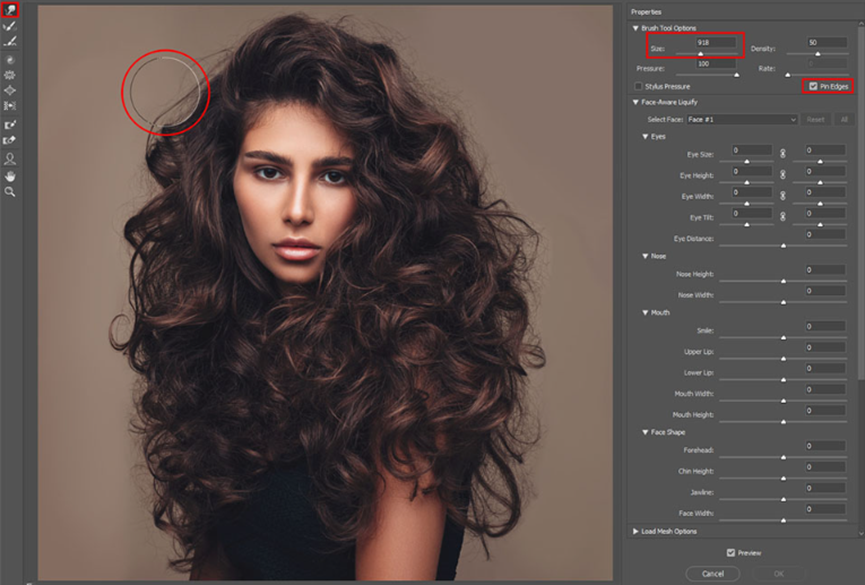Select the Forward Warp tool
865x585 pixels.
tap(10, 10)
